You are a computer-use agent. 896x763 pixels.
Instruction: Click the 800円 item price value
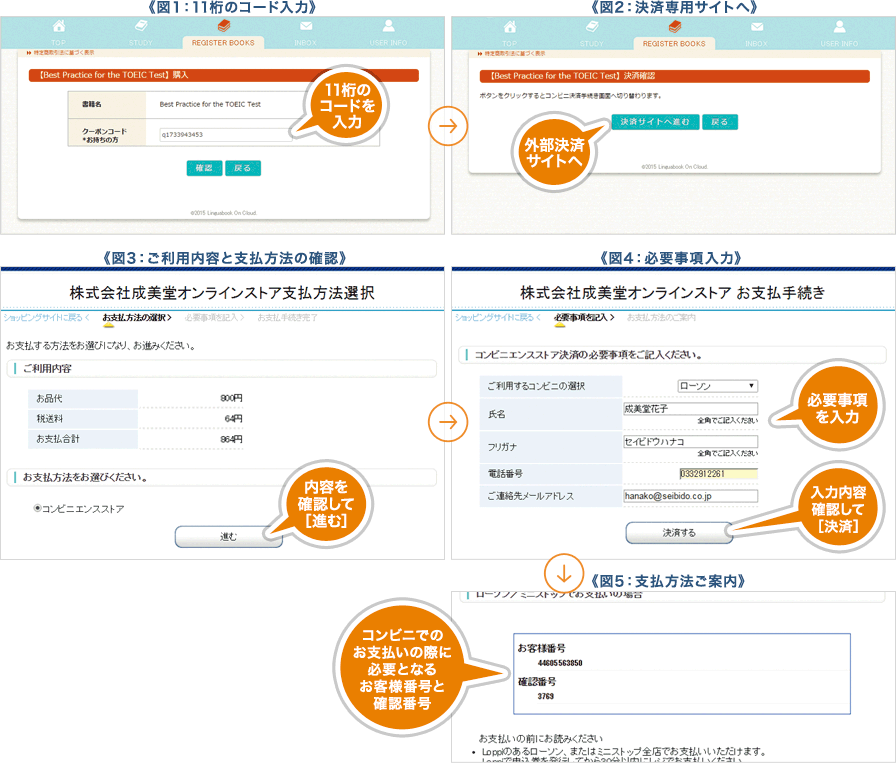point(231,398)
